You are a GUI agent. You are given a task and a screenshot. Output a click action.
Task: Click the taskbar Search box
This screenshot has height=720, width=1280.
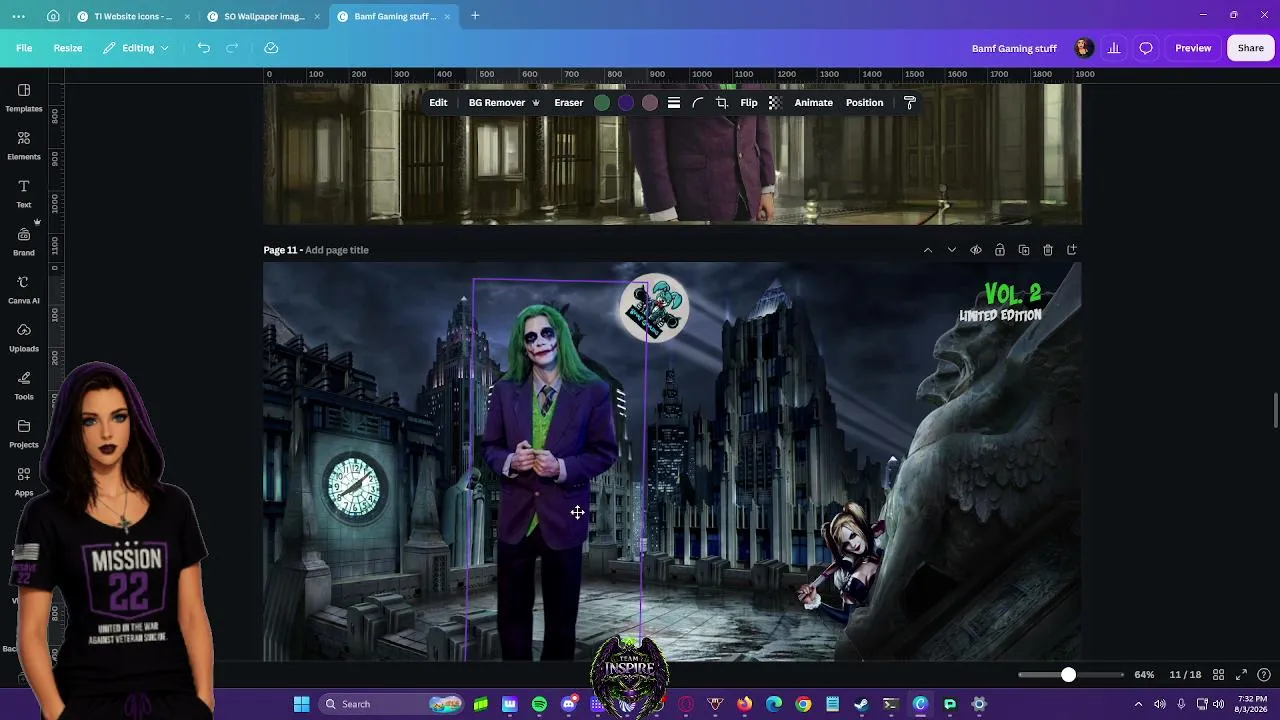[391, 704]
